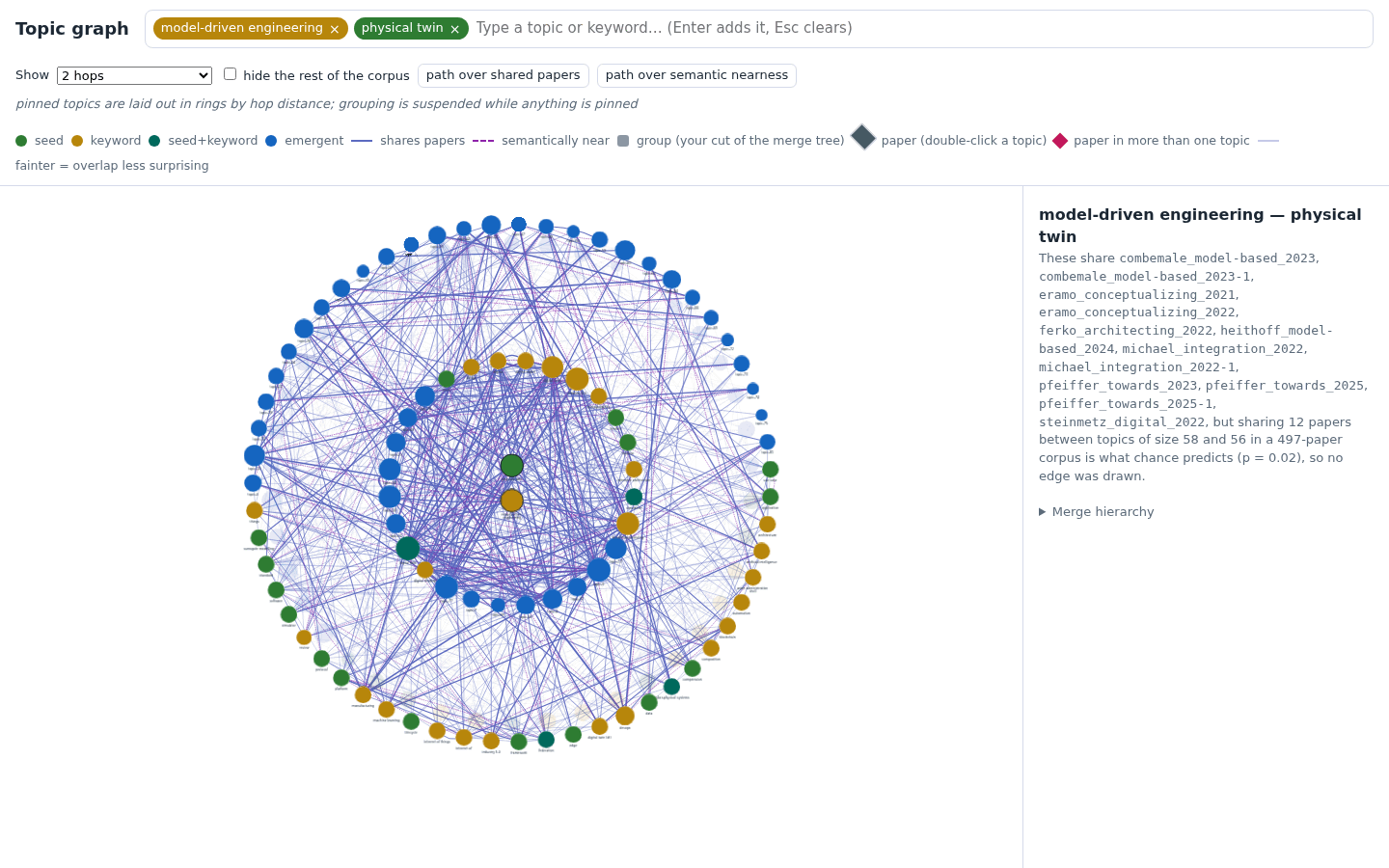Focus the topic or keyword input field

921,28
